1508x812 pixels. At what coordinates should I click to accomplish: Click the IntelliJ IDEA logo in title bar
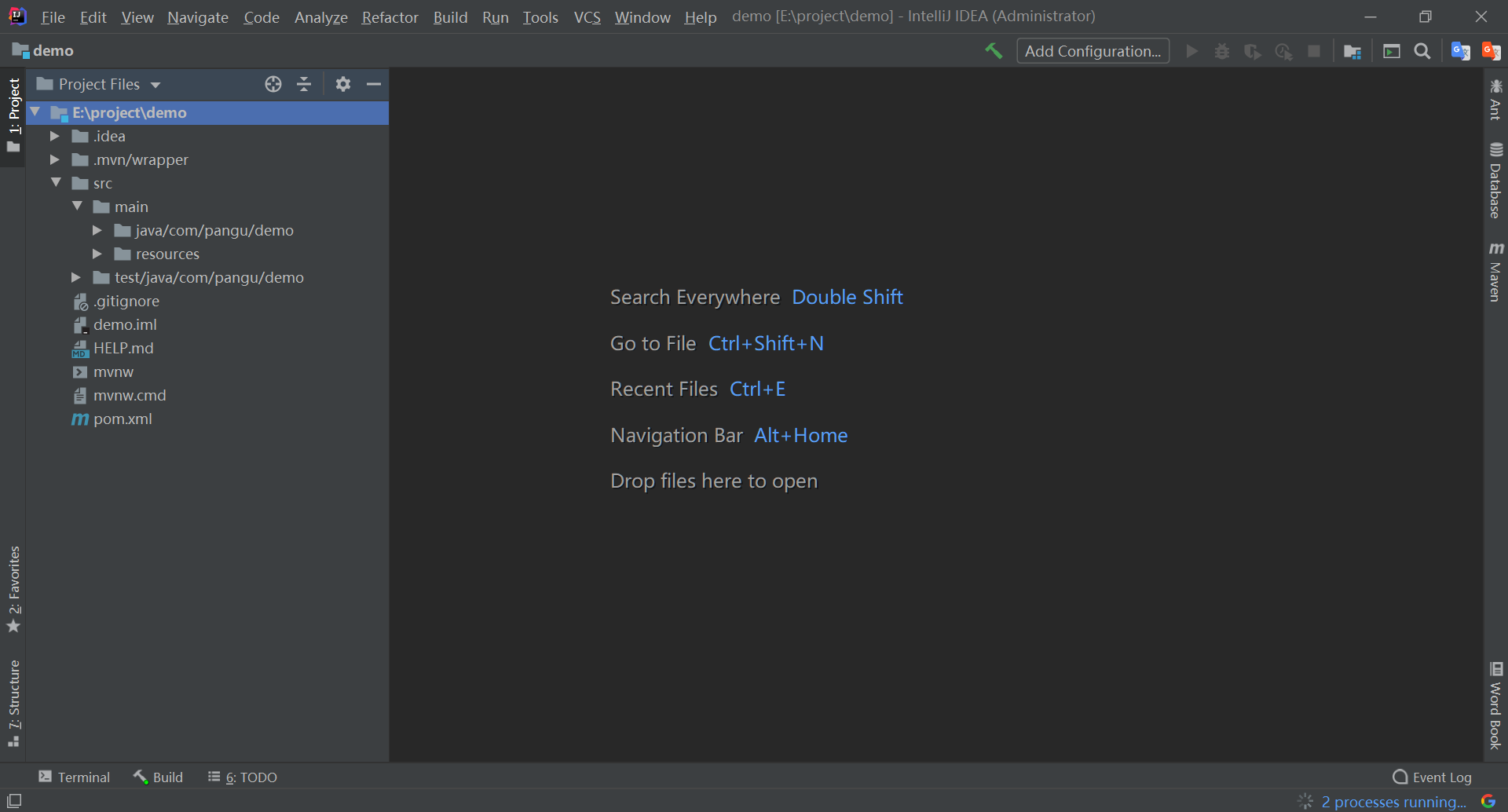coord(16,16)
